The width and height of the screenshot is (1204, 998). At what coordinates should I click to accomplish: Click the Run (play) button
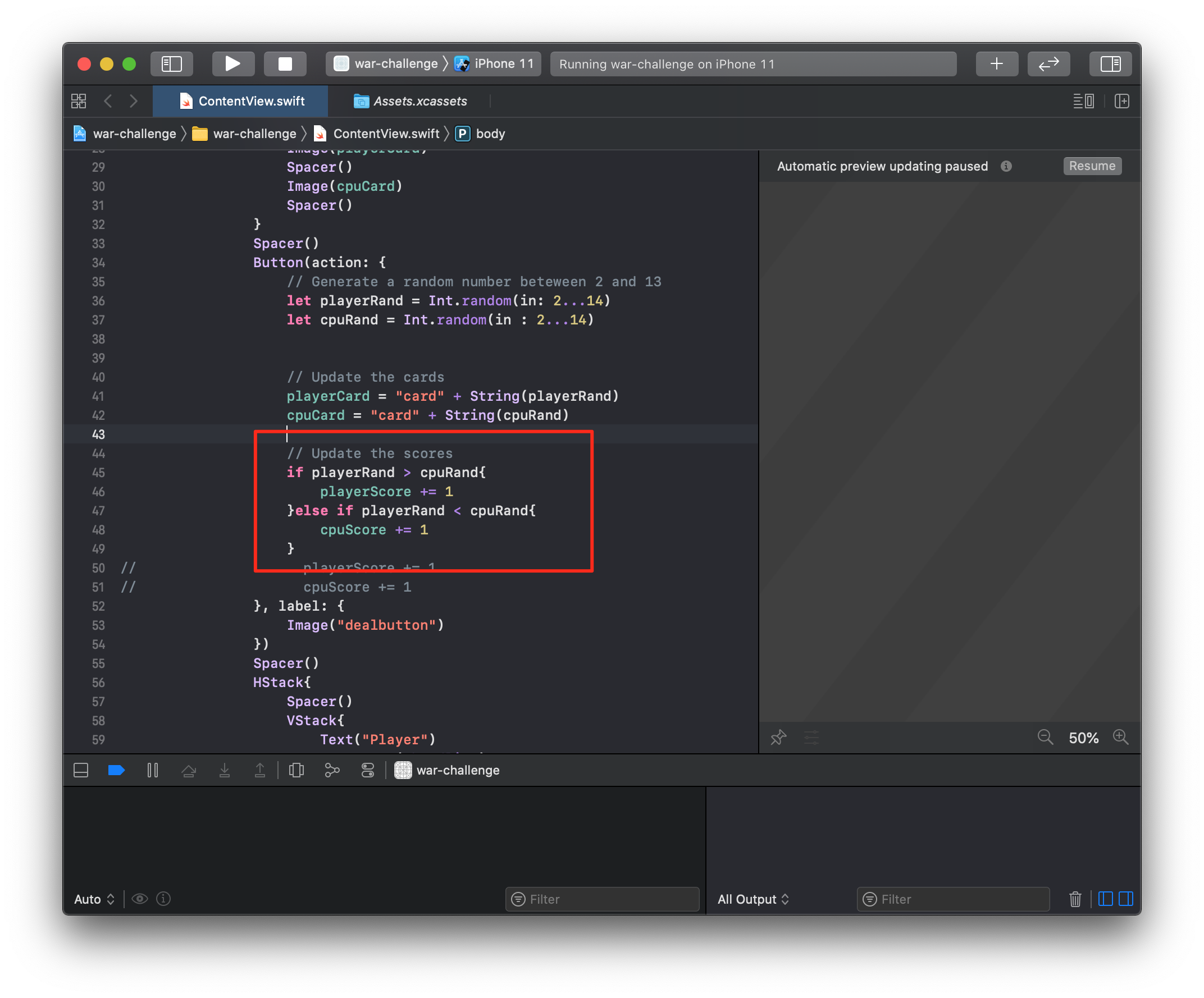(x=233, y=63)
